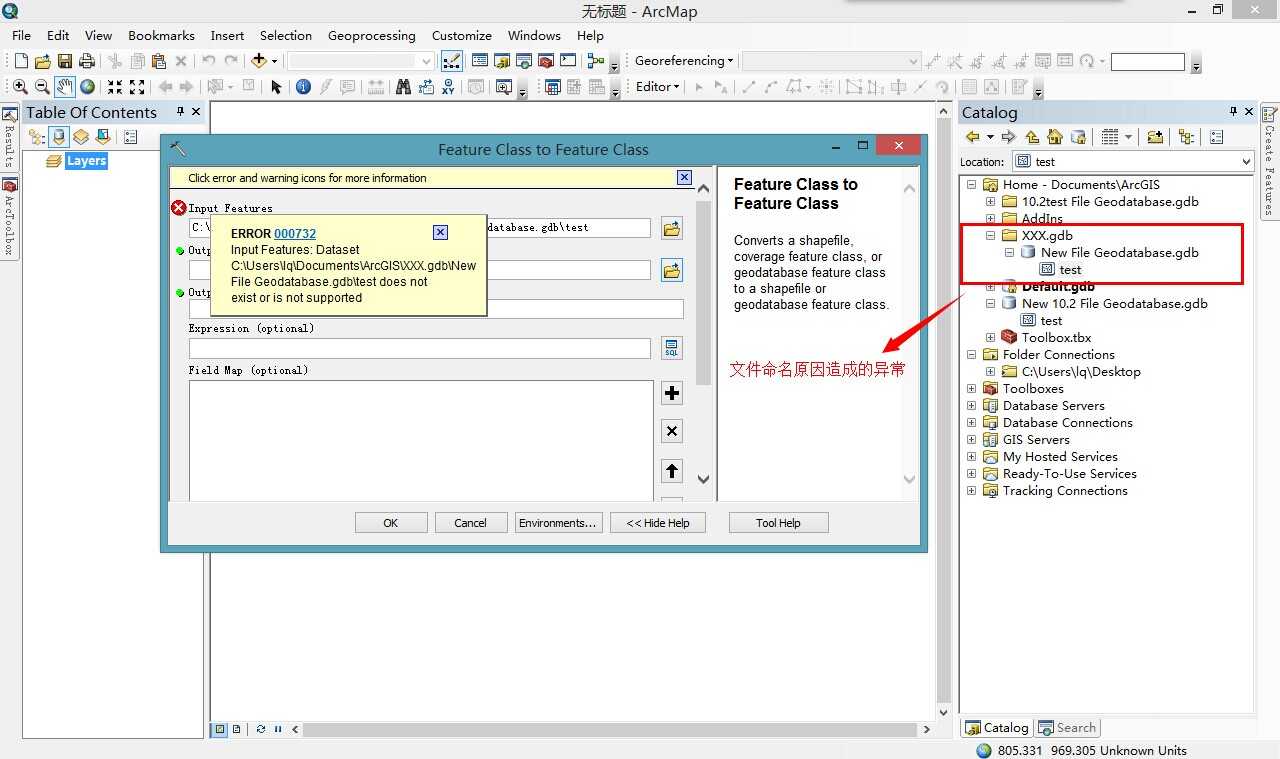
Task: Click the Fixed Zoom In icon
Action: click(x=115, y=87)
